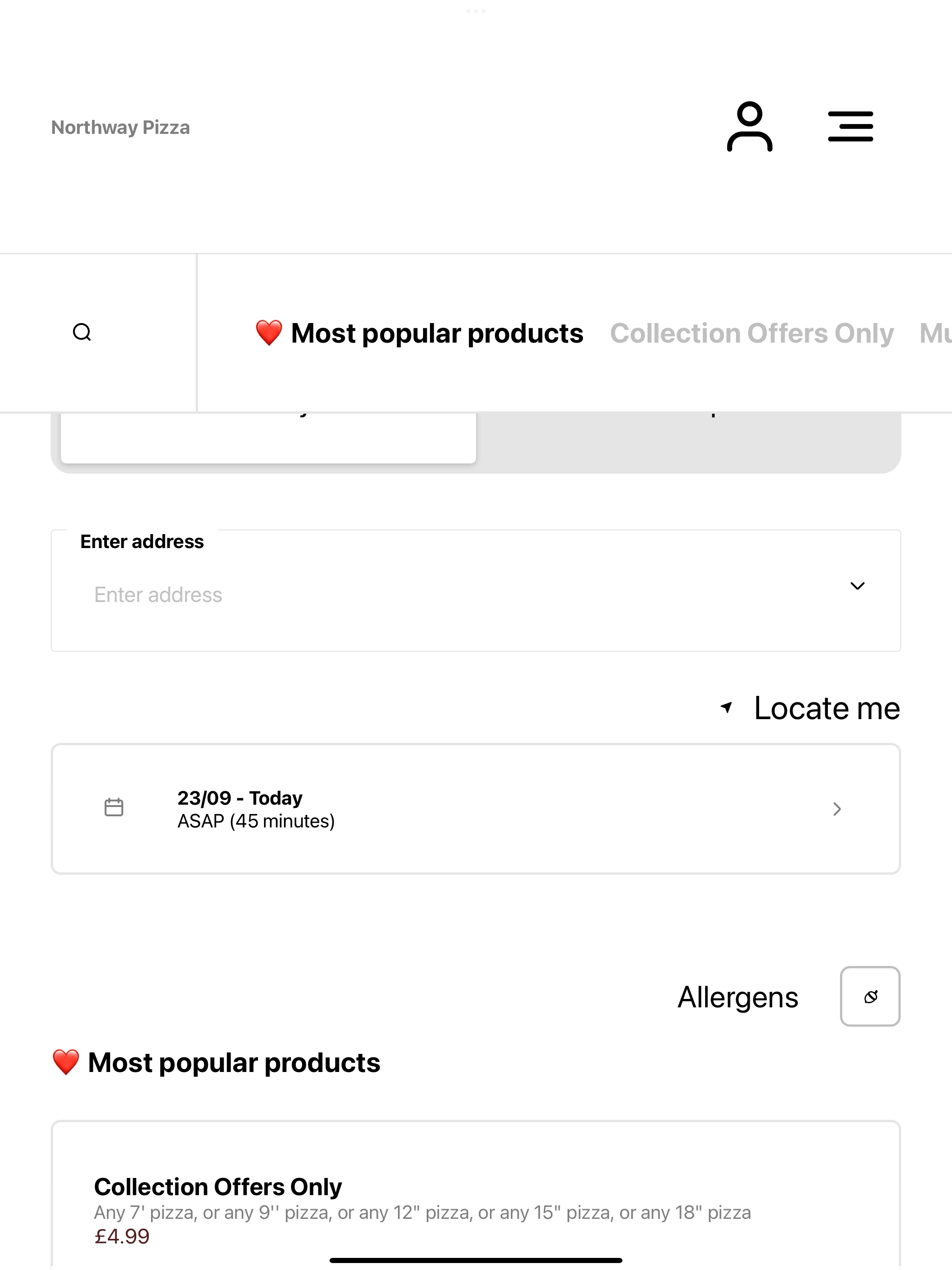The image size is (952, 1270).
Task: Click the Northway Pizza title
Action: tap(120, 127)
